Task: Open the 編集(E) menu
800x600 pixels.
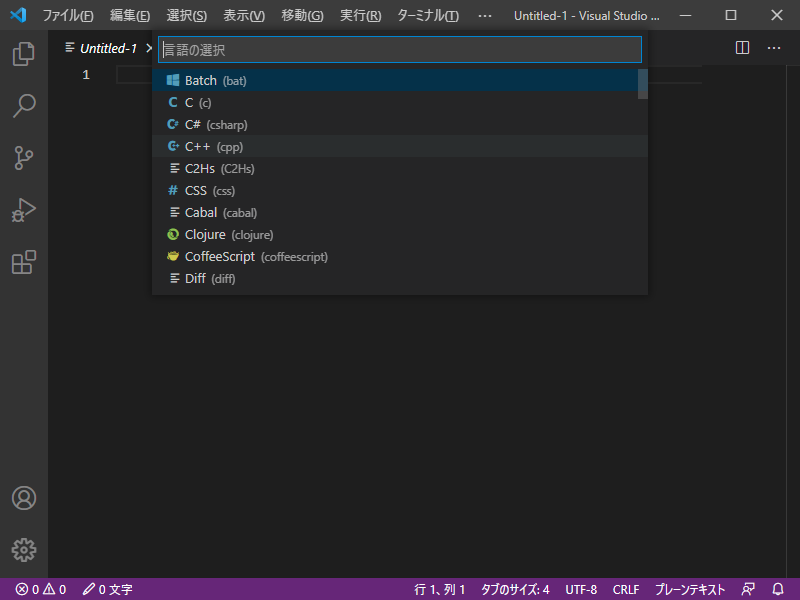Action: (130, 15)
